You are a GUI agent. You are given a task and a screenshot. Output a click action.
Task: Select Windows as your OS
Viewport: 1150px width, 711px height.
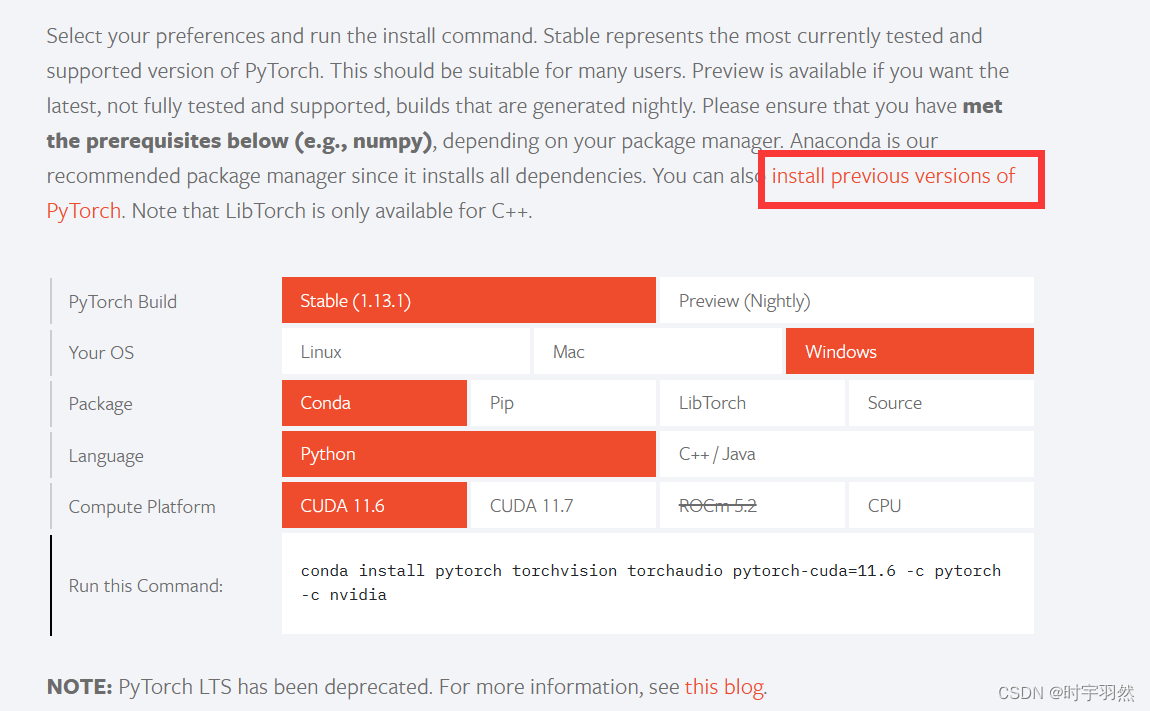[909, 351]
